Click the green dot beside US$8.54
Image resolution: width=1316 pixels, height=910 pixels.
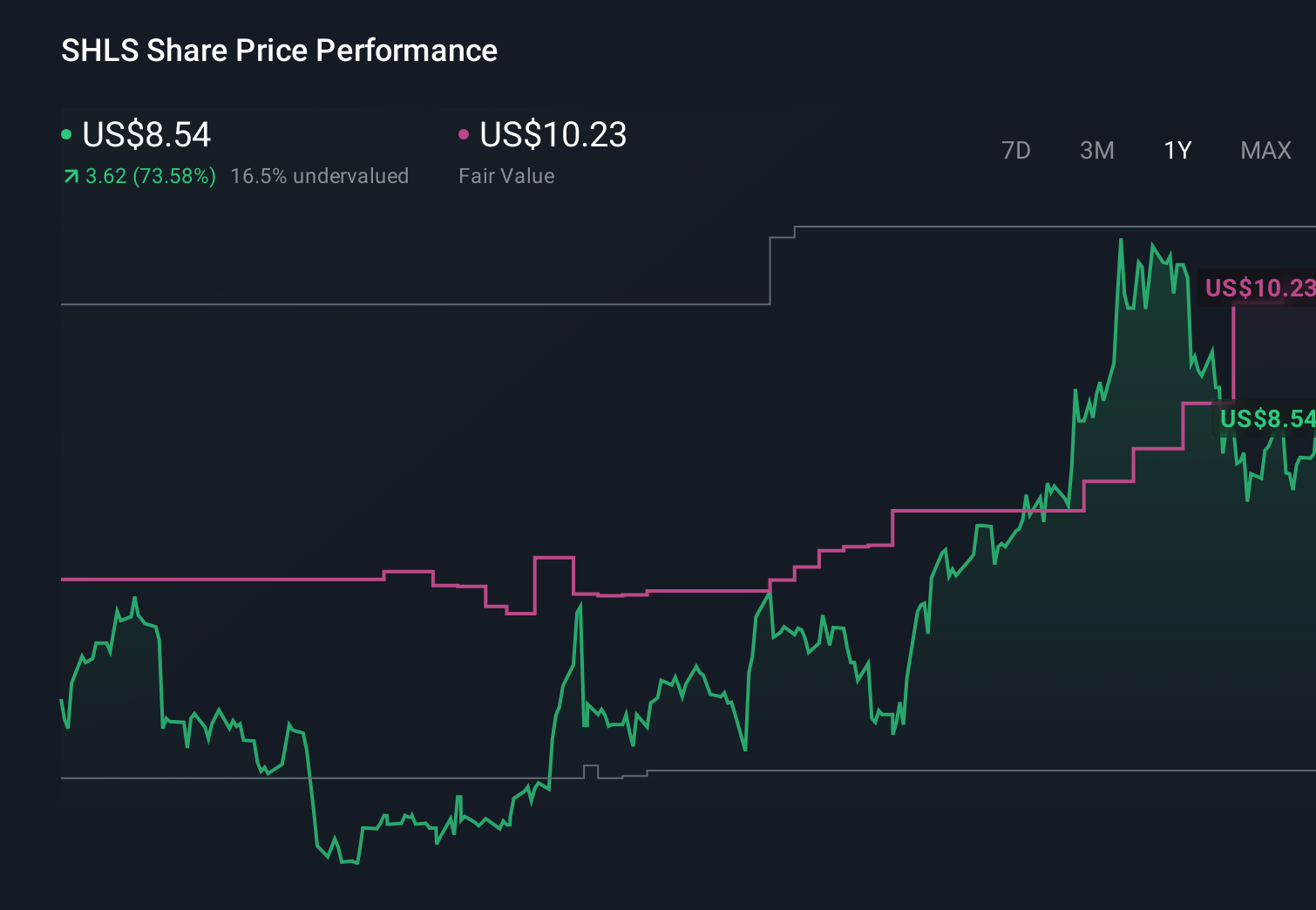pos(66,135)
